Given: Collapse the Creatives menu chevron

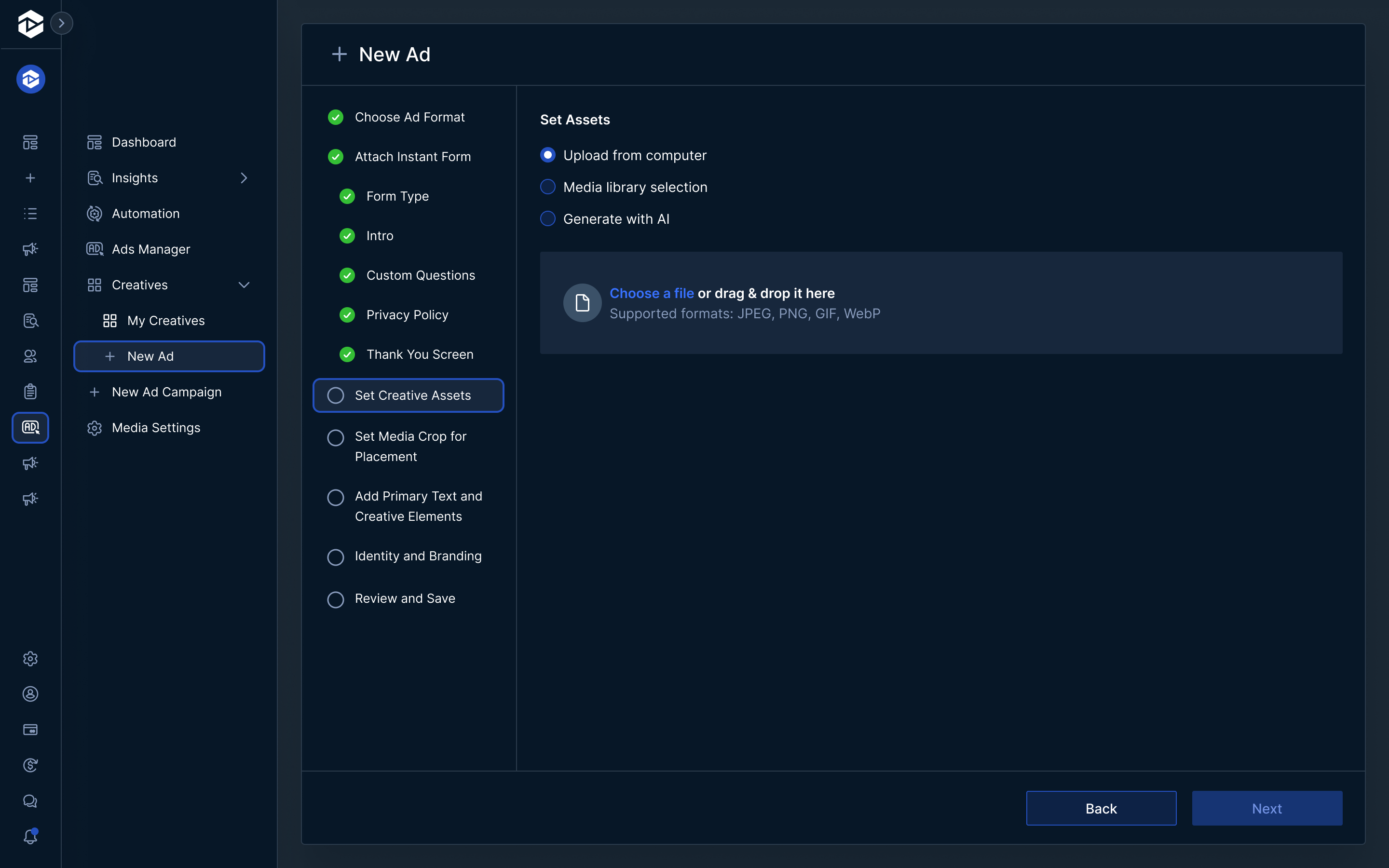Looking at the screenshot, I should pos(244,285).
